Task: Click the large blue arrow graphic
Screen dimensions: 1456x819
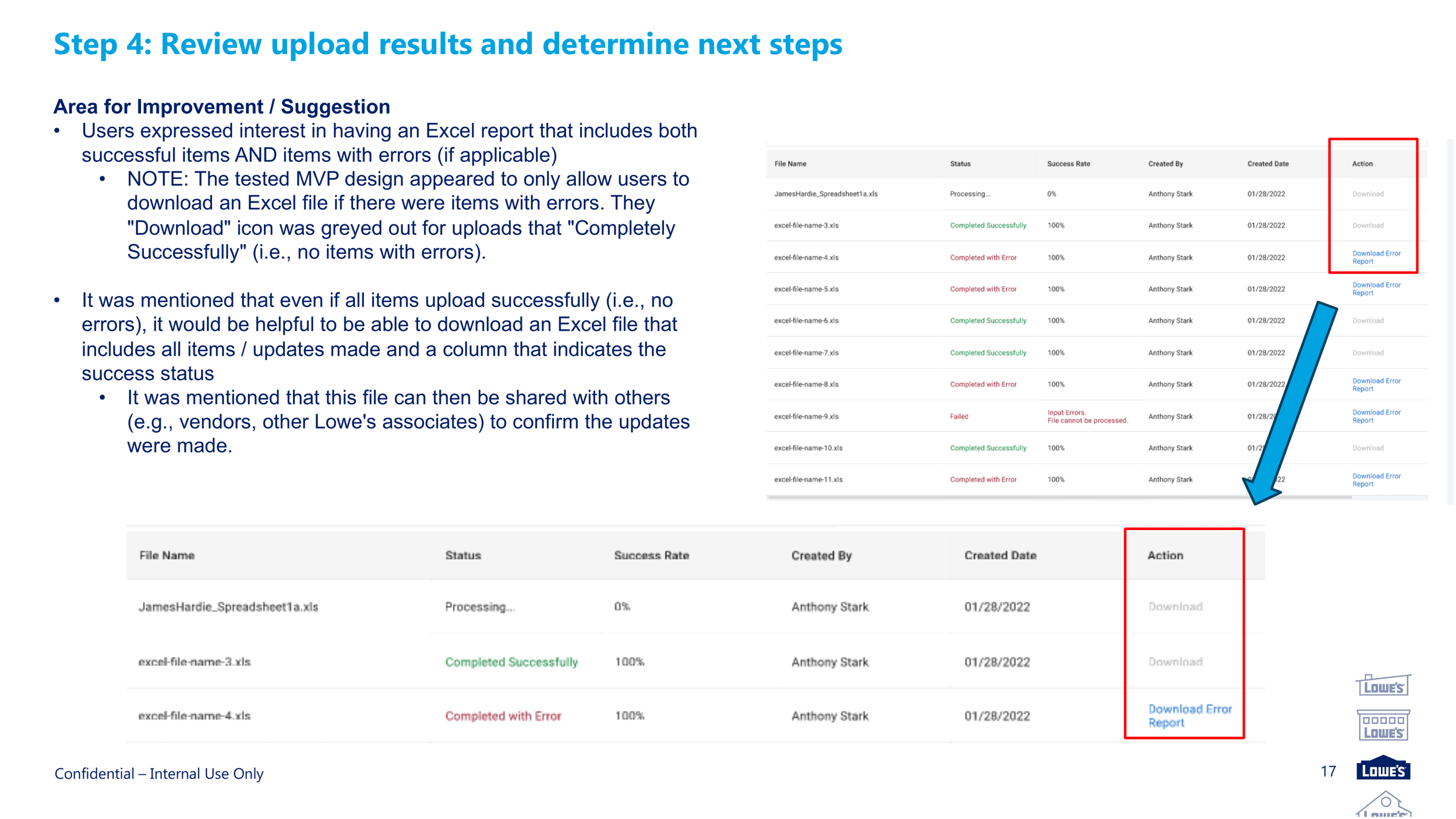Action: [x=1293, y=402]
